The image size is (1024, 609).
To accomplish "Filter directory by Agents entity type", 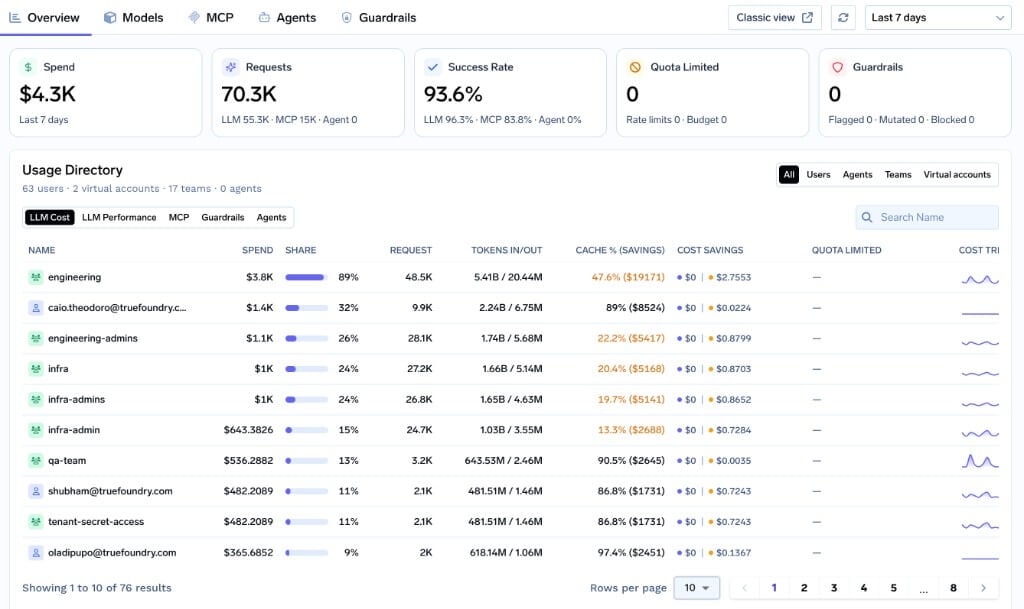I will click(857, 174).
